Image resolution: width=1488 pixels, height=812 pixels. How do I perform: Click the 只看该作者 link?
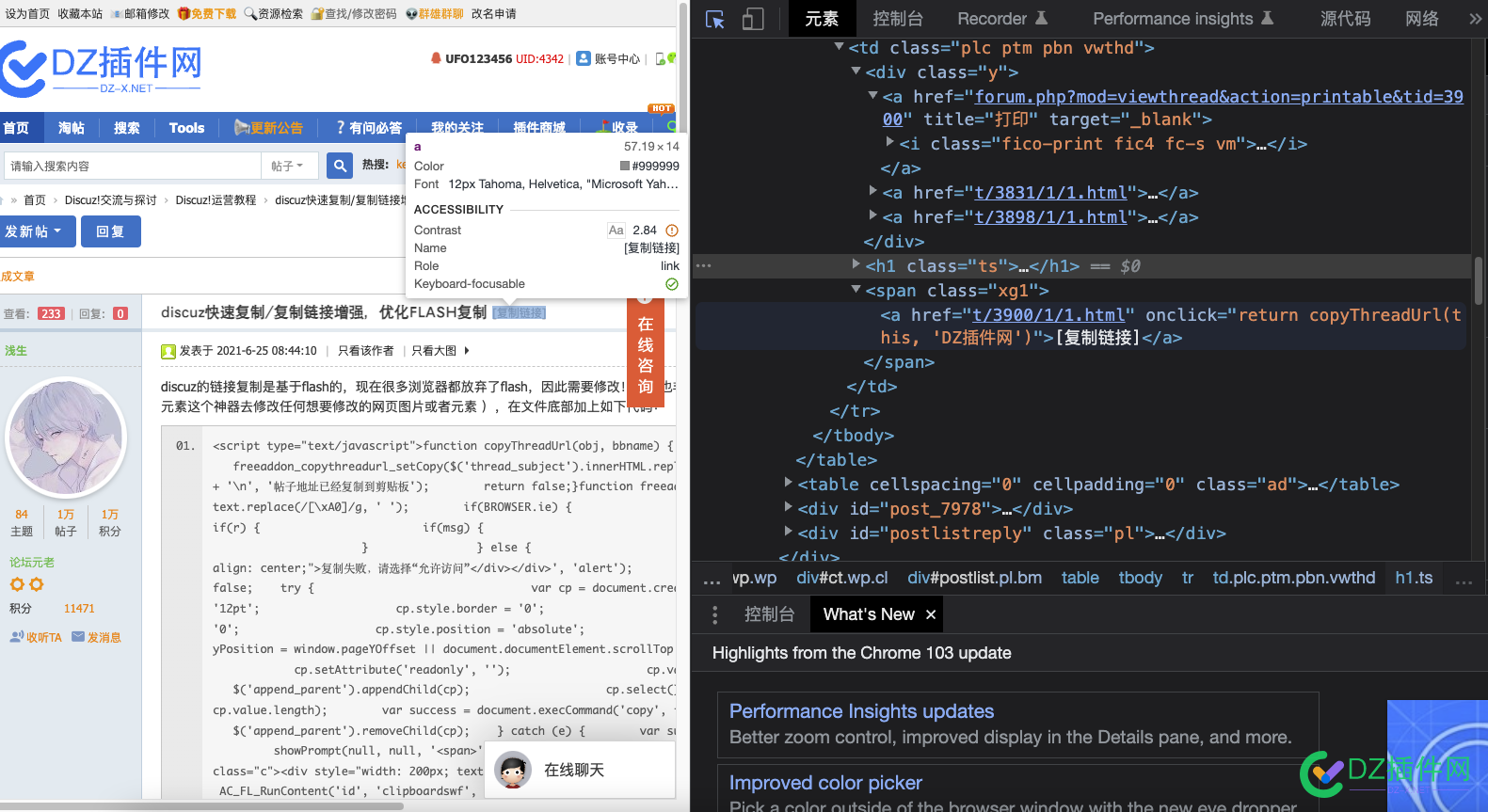tap(366, 351)
